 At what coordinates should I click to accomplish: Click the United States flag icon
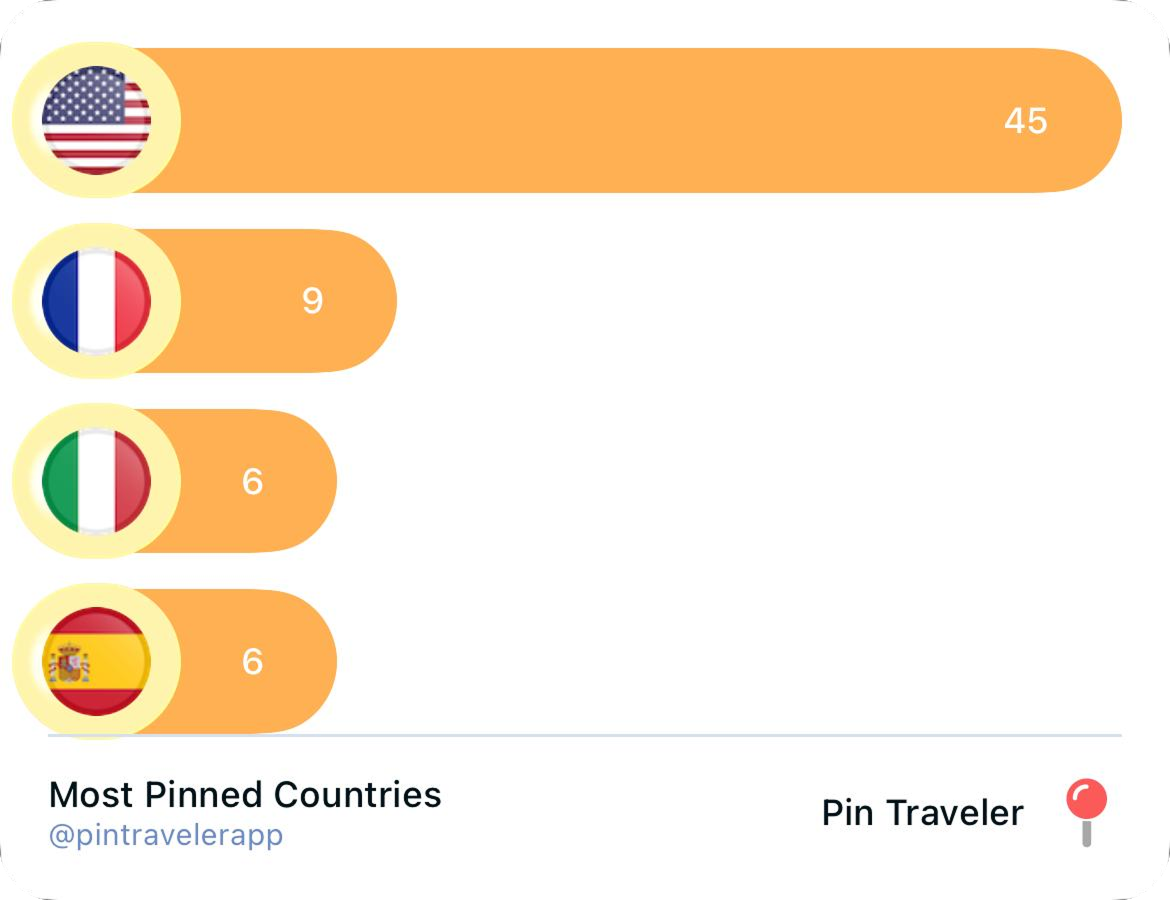(96, 120)
